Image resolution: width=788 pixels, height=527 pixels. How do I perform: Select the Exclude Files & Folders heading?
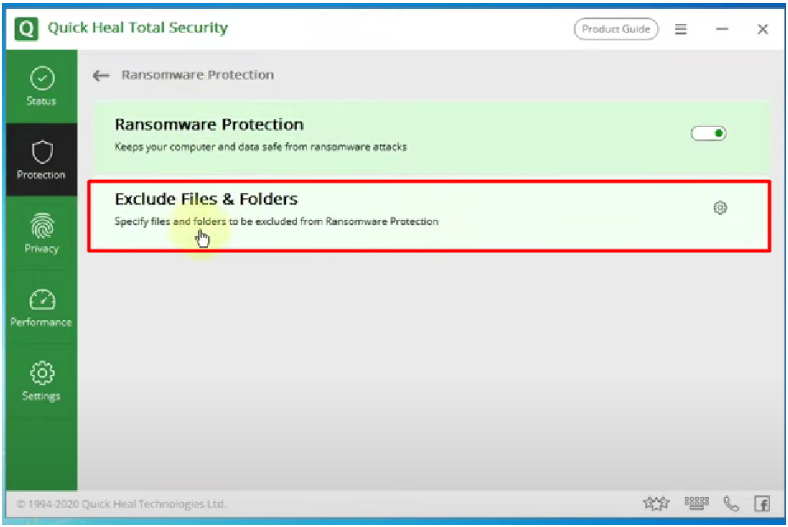[206, 199]
